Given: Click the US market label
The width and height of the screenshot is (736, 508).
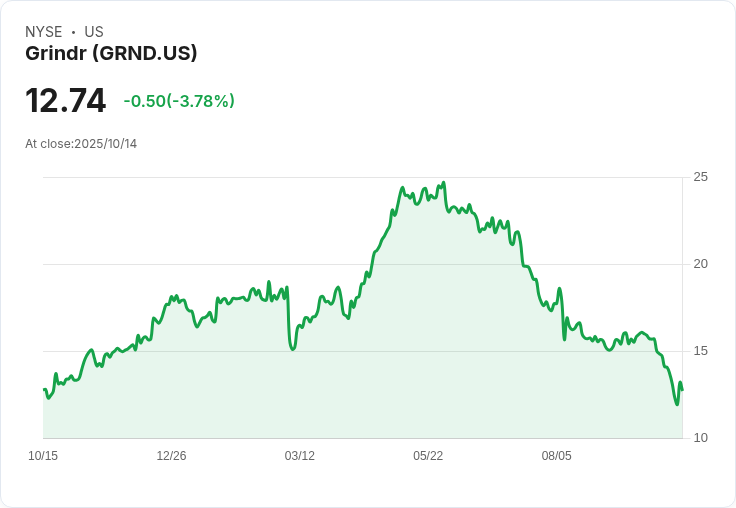Looking at the screenshot, I should click(x=94, y=32).
